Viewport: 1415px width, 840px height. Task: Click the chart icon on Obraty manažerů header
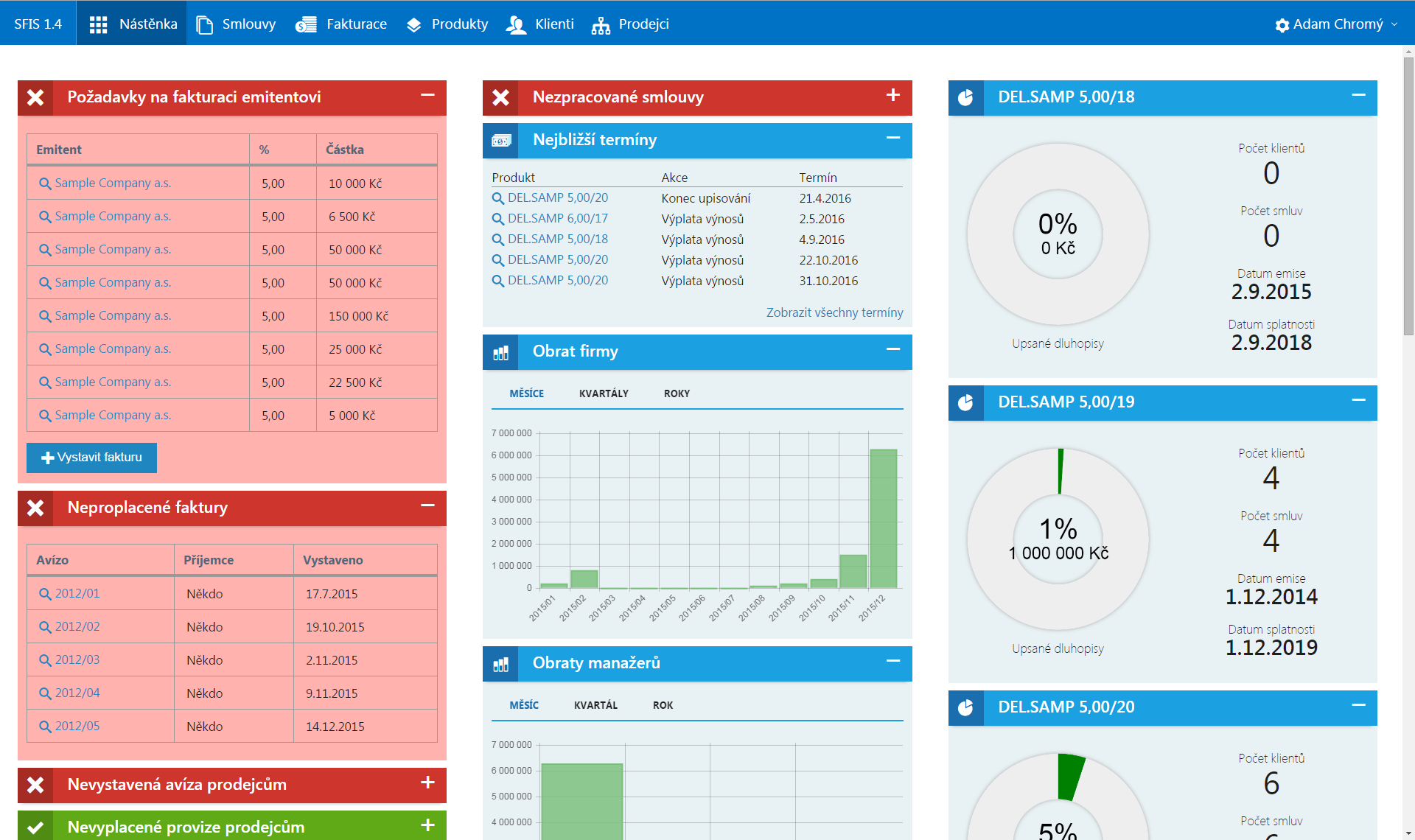click(500, 664)
